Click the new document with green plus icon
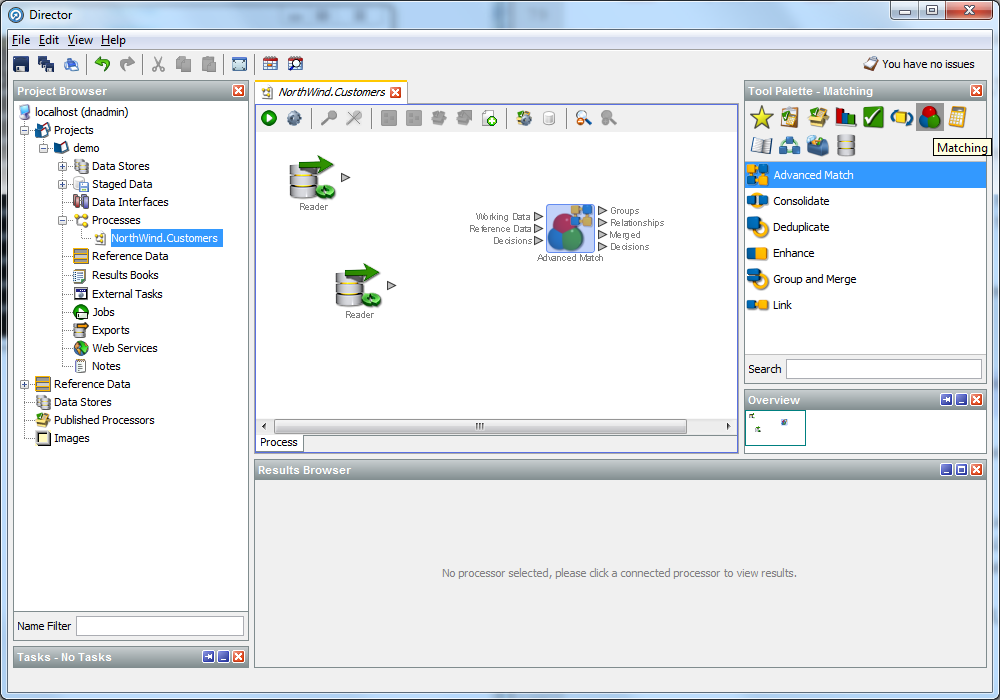 (489, 118)
